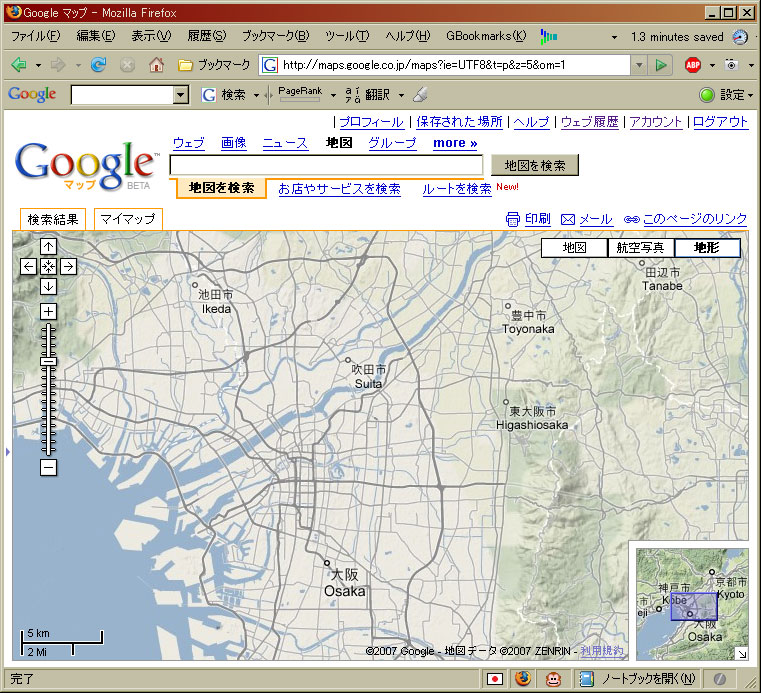
Task: Click the green status circle beside 設定
Action: click(707, 95)
